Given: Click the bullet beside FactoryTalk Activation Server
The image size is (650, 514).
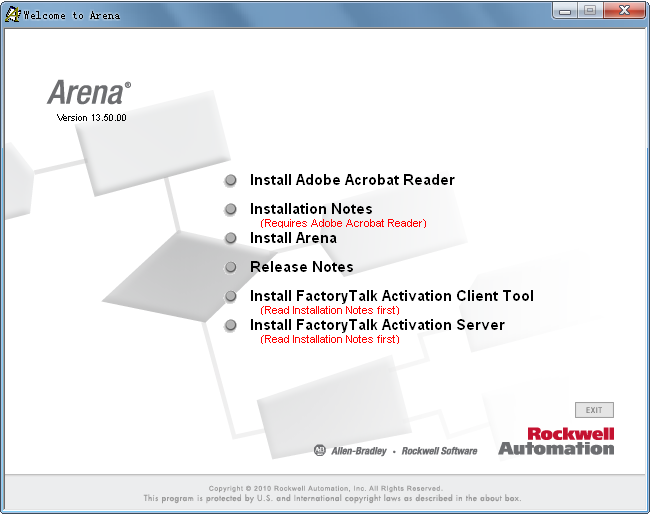Looking at the screenshot, I should (230, 325).
